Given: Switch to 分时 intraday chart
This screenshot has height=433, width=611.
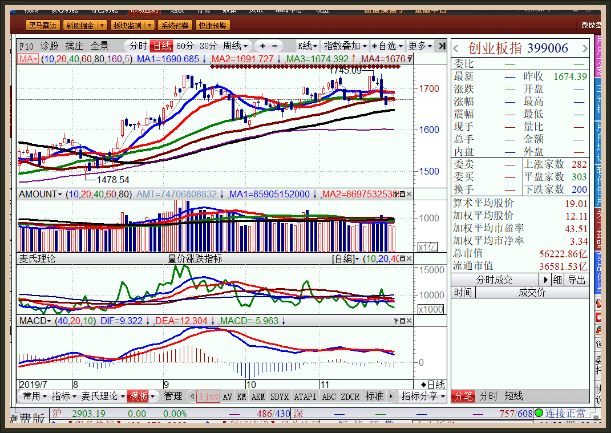Looking at the screenshot, I should pyautogui.click(x=138, y=46).
